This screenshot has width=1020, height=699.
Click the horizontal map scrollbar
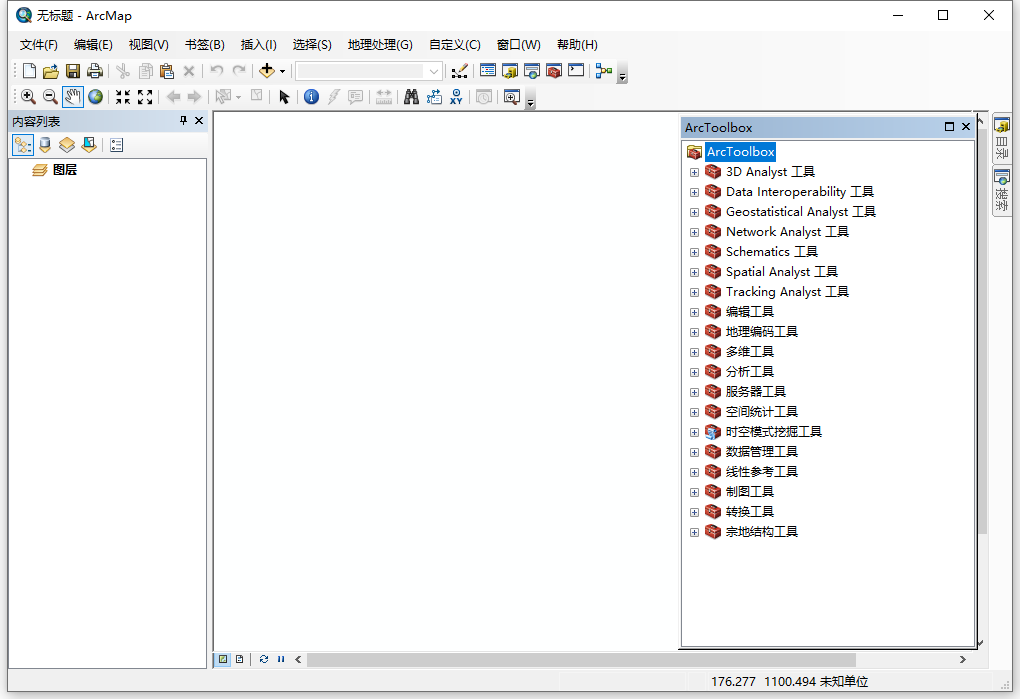pyautogui.click(x=581, y=659)
